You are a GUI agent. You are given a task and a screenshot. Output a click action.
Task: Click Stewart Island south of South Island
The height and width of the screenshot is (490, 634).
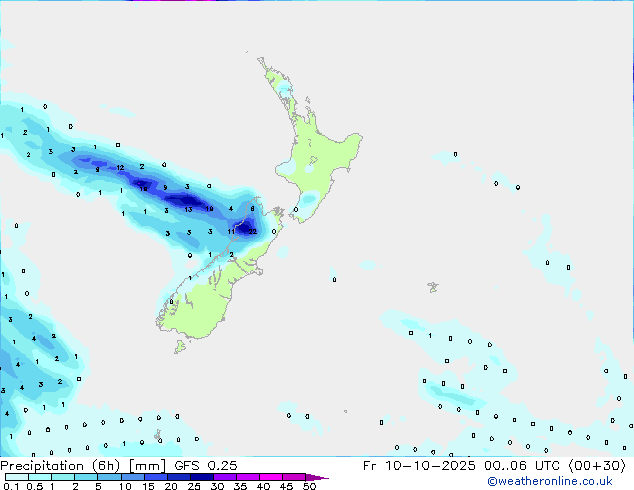pos(180,346)
